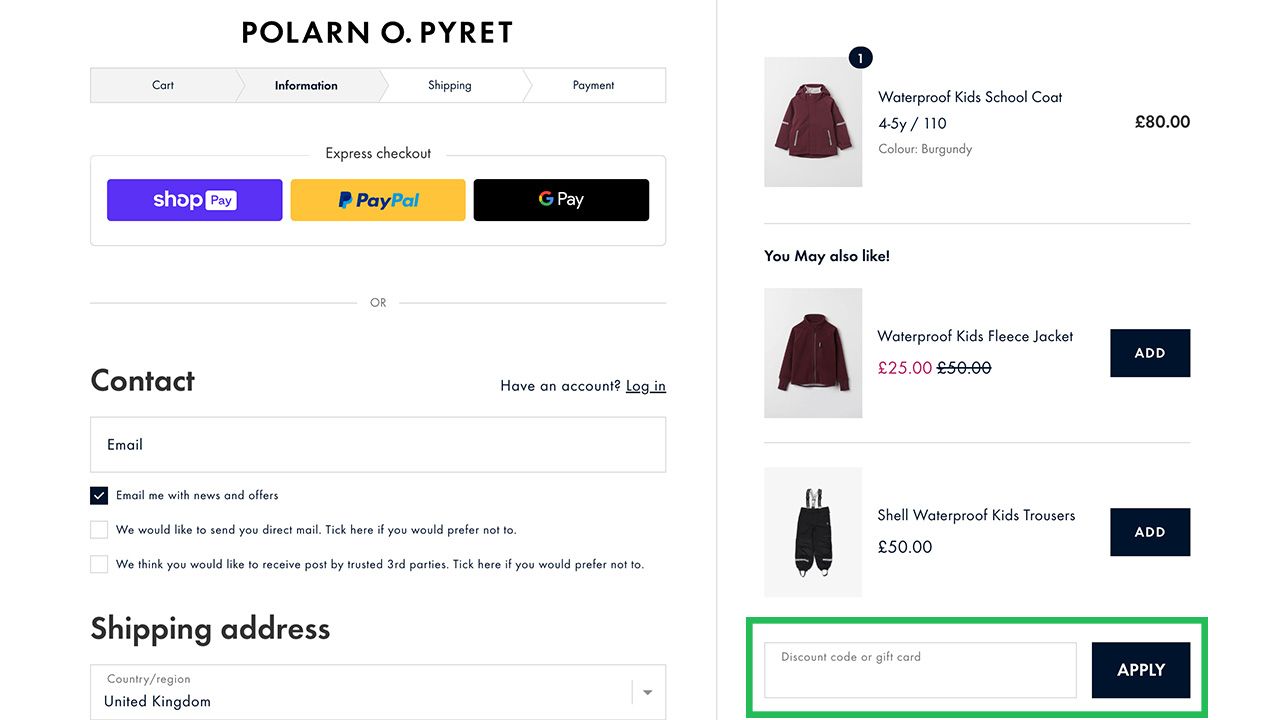Jump to the Shipping step

449,85
